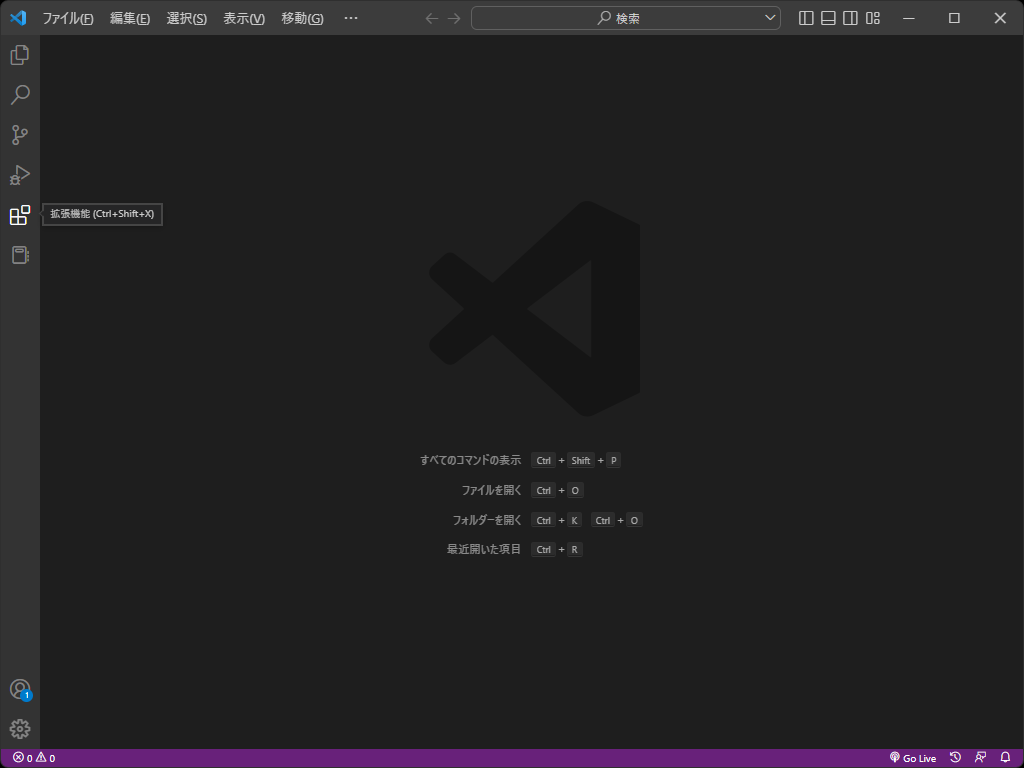Open the 選択(S) menu

(x=187, y=18)
